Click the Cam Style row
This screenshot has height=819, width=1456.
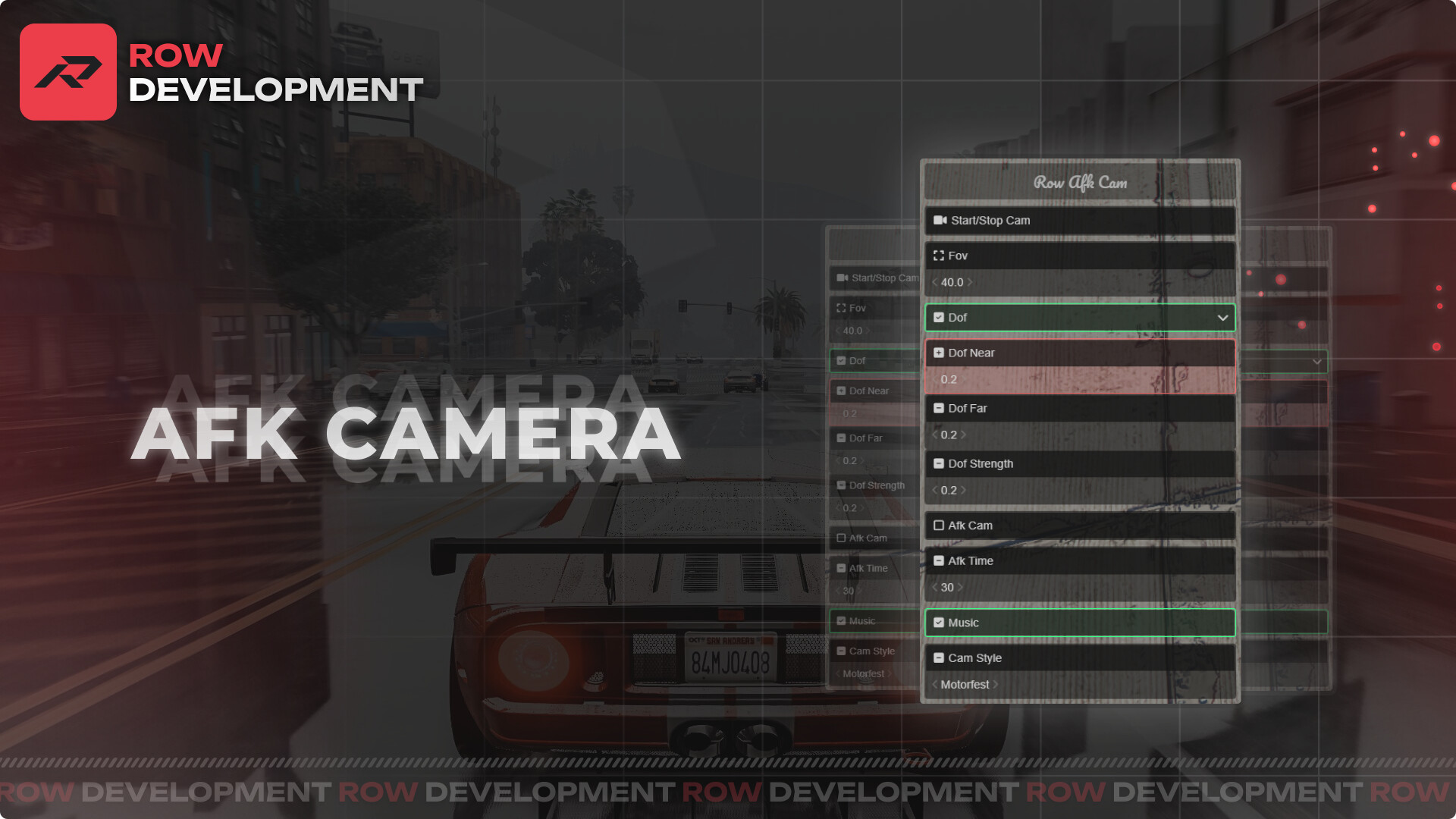1077,658
